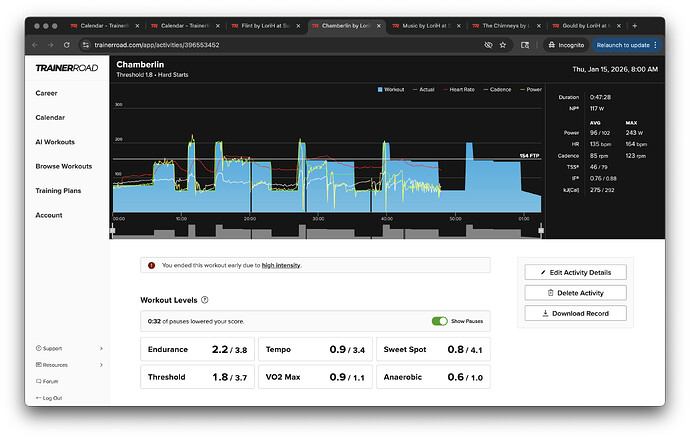The width and height of the screenshot is (690, 438).
Task: Click the TrainerRoad logo
Action: click(x=67, y=68)
